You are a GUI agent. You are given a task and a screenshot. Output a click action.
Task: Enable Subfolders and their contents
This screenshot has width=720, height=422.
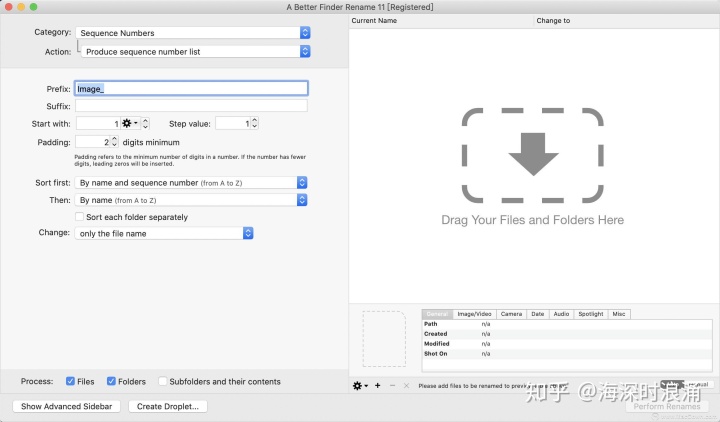pyautogui.click(x=163, y=381)
